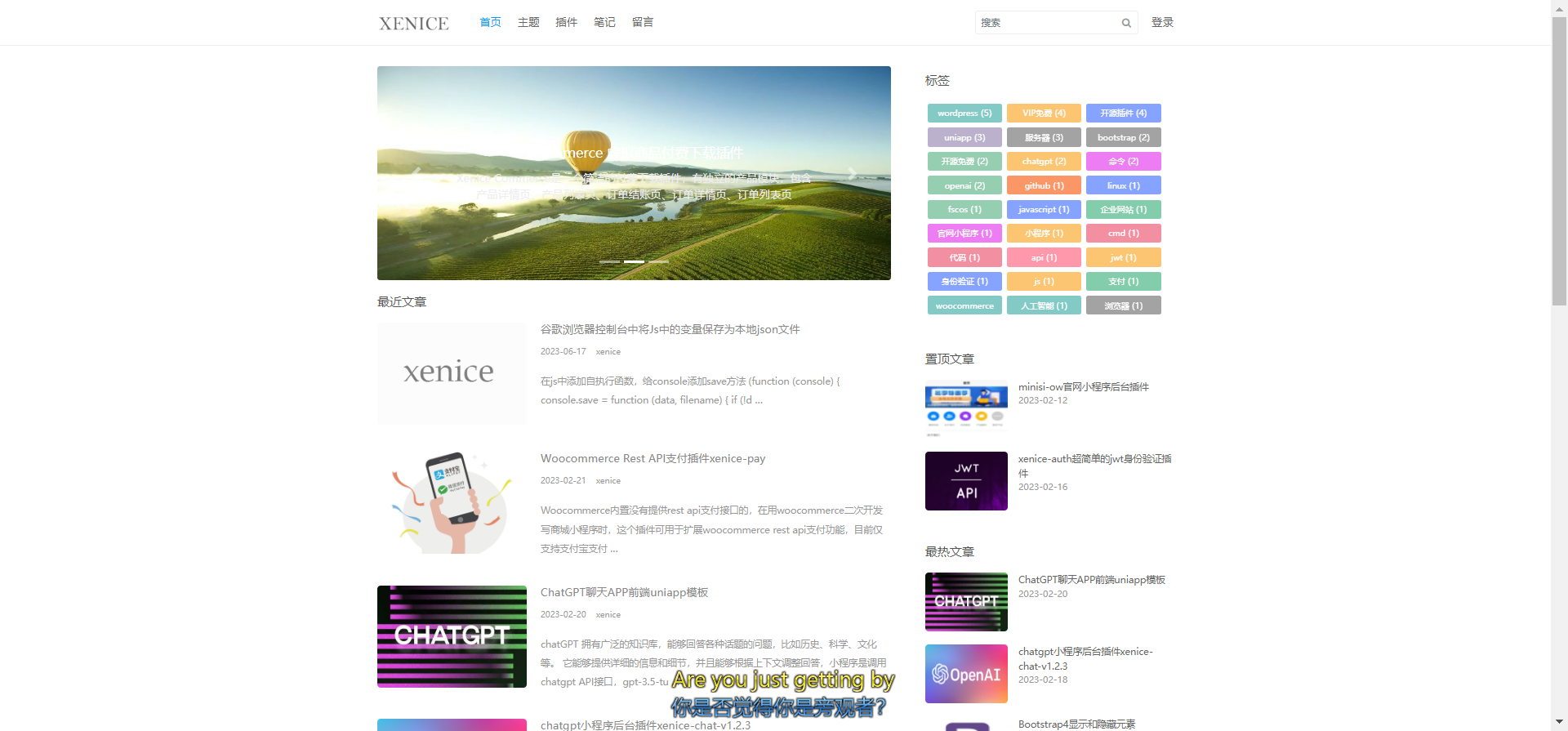Select the api (1) tag
The height and width of the screenshot is (731, 1568).
(x=1044, y=258)
